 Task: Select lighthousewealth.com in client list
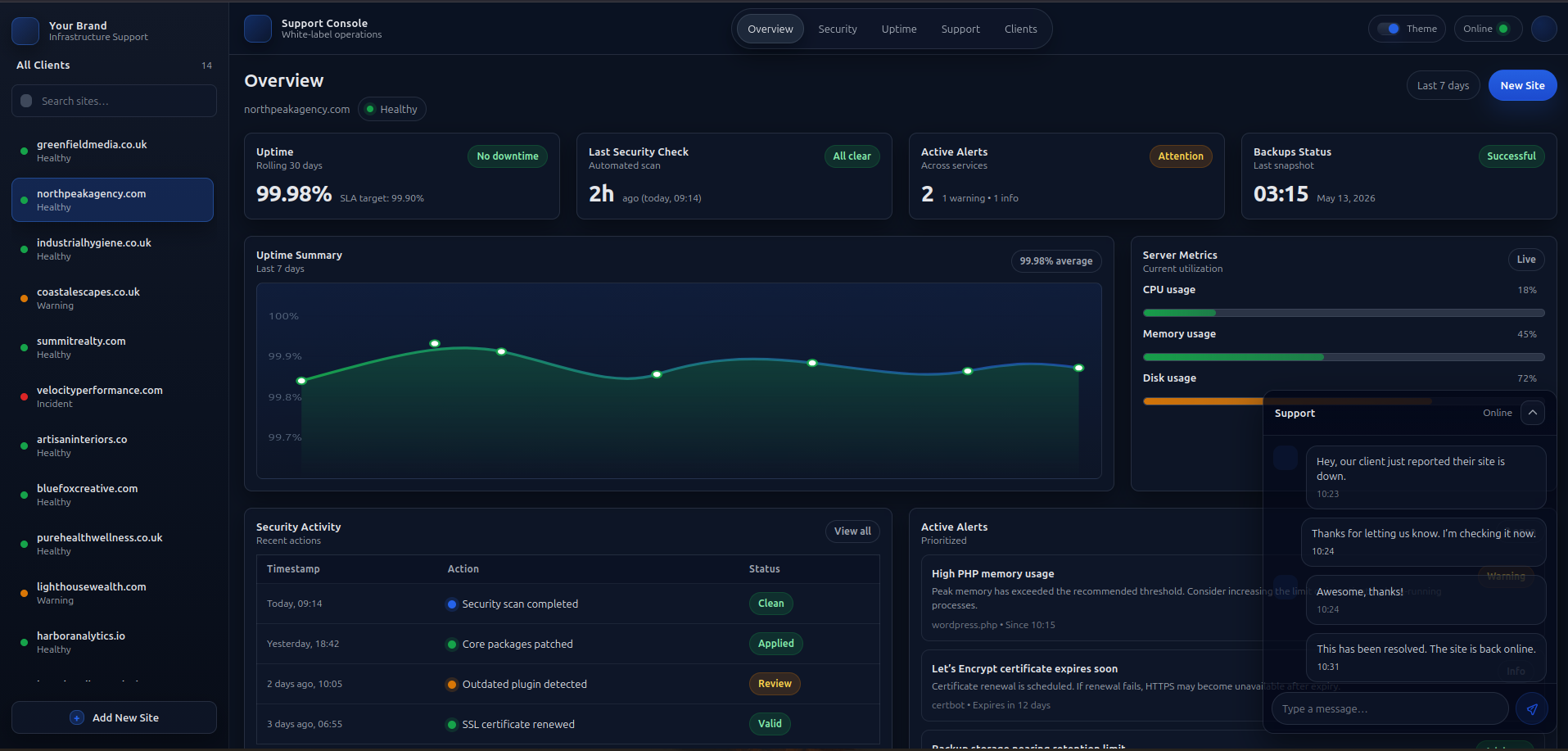112,593
